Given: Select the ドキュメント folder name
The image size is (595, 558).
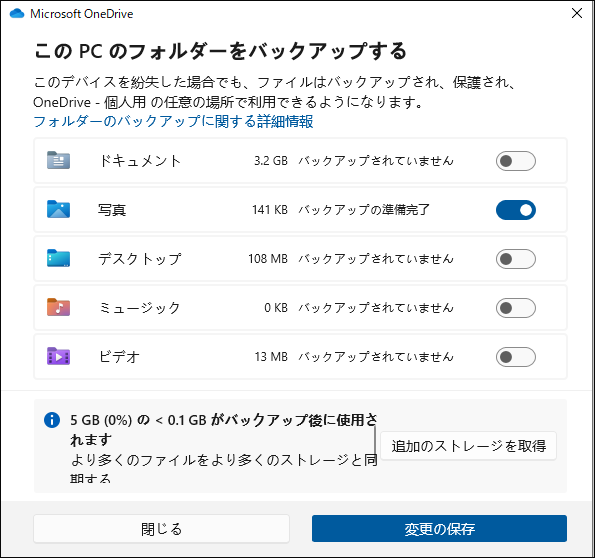Looking at the screenshot, I should click(x=140, y=161).
